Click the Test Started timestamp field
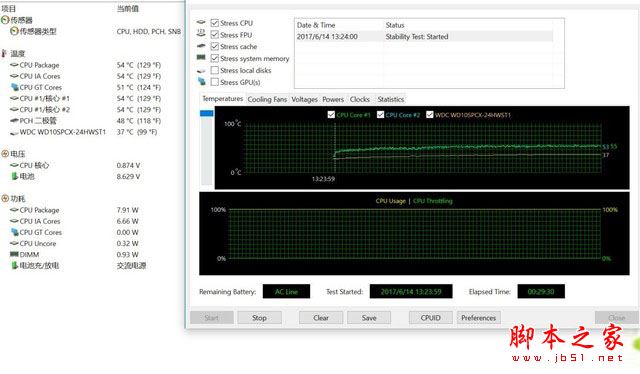640x374 pixels. pos(411,292)
